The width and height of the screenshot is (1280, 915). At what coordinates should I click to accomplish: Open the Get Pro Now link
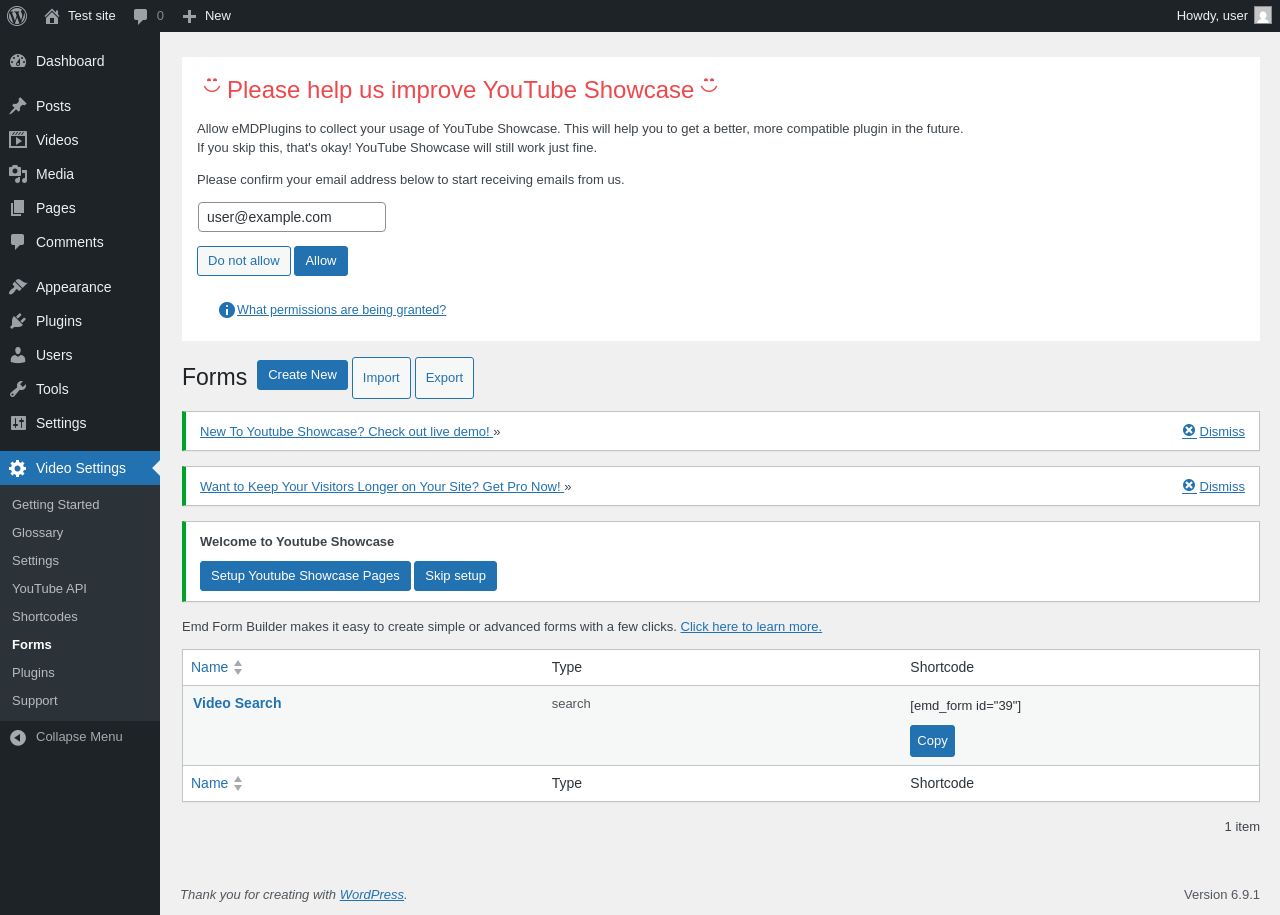[x=382, y=486]
